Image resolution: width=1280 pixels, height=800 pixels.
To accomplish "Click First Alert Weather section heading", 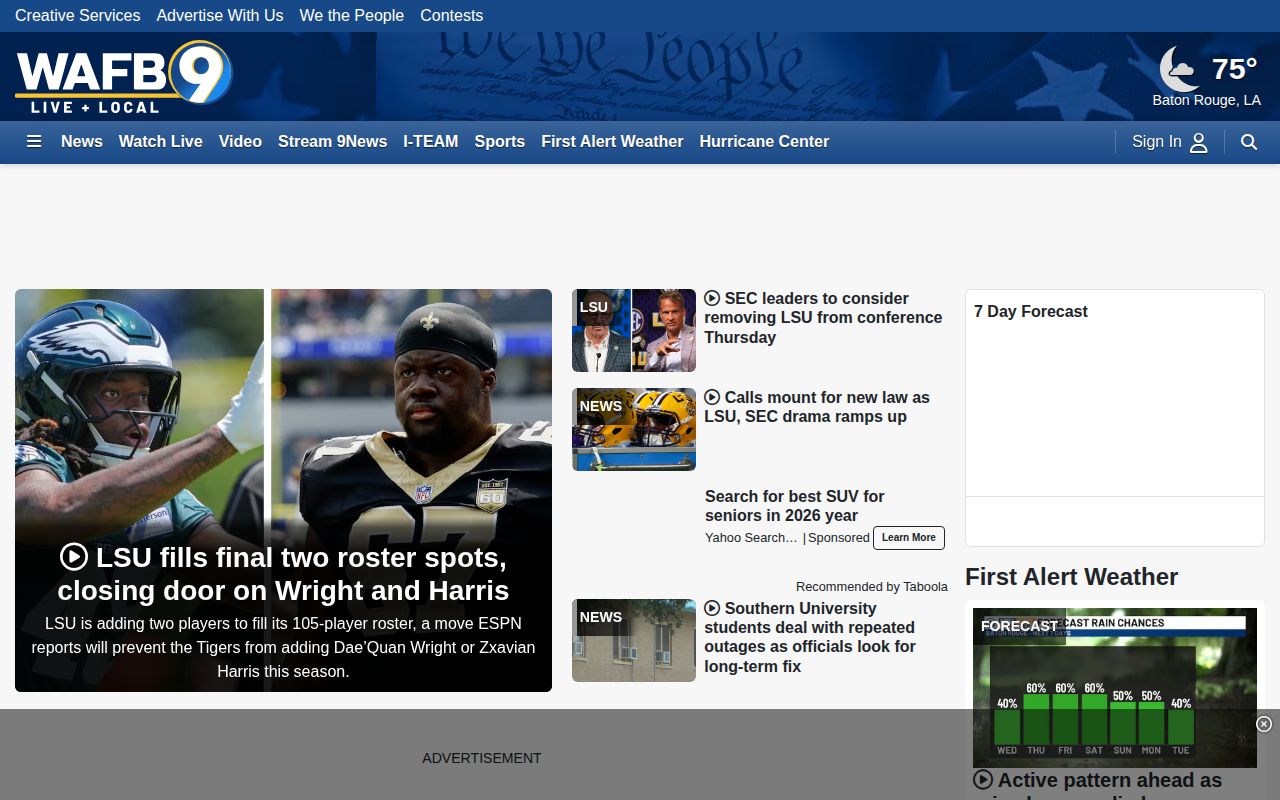I will (1072, 577).
